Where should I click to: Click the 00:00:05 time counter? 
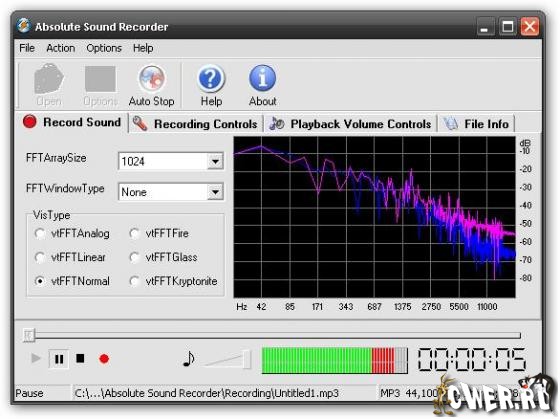(472, 360)
